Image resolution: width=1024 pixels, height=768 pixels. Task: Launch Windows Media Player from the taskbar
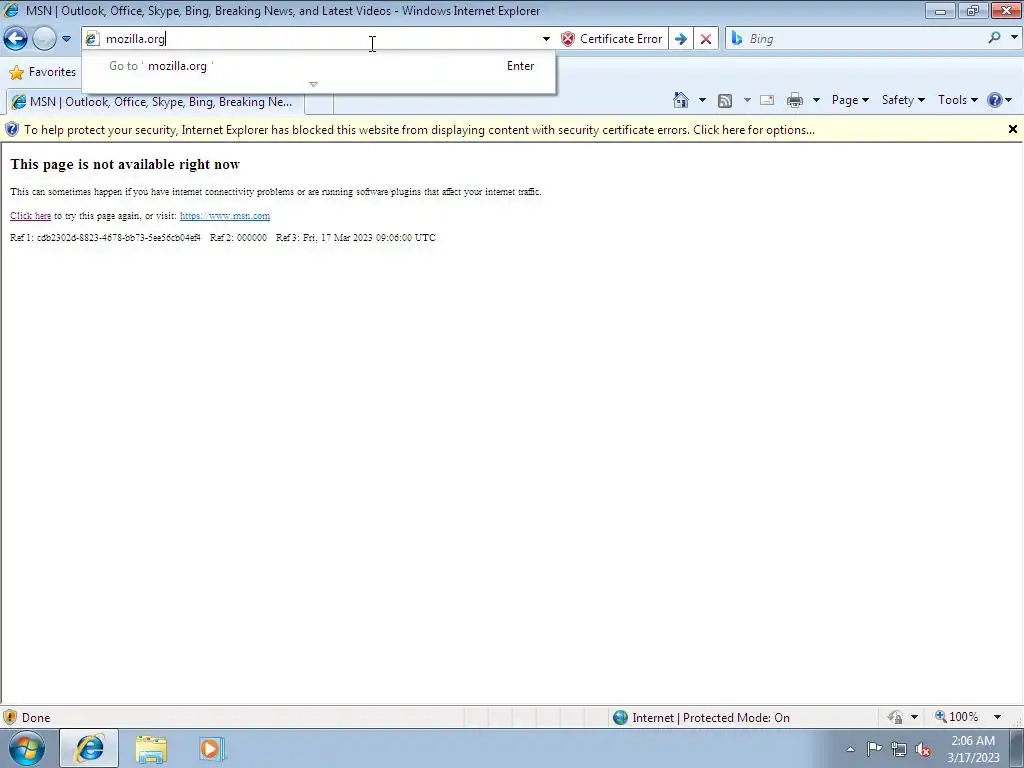point(212,749)
